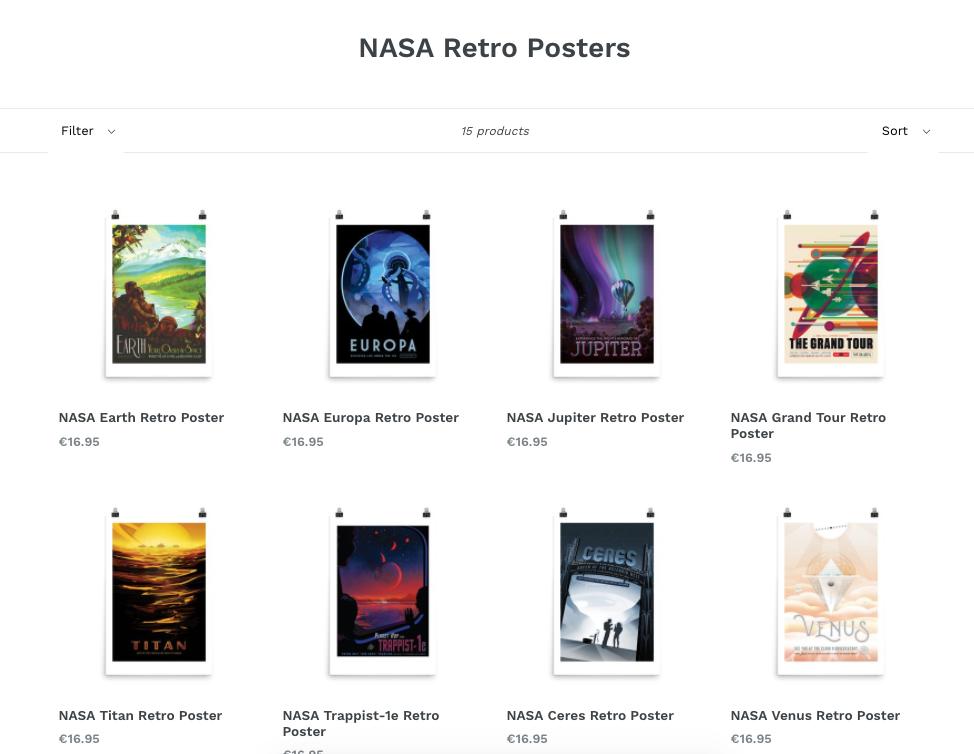This screenshot has width=974, height=754.
Task: Open the NASA Europa poster image
Action: (x=383, y=294)
